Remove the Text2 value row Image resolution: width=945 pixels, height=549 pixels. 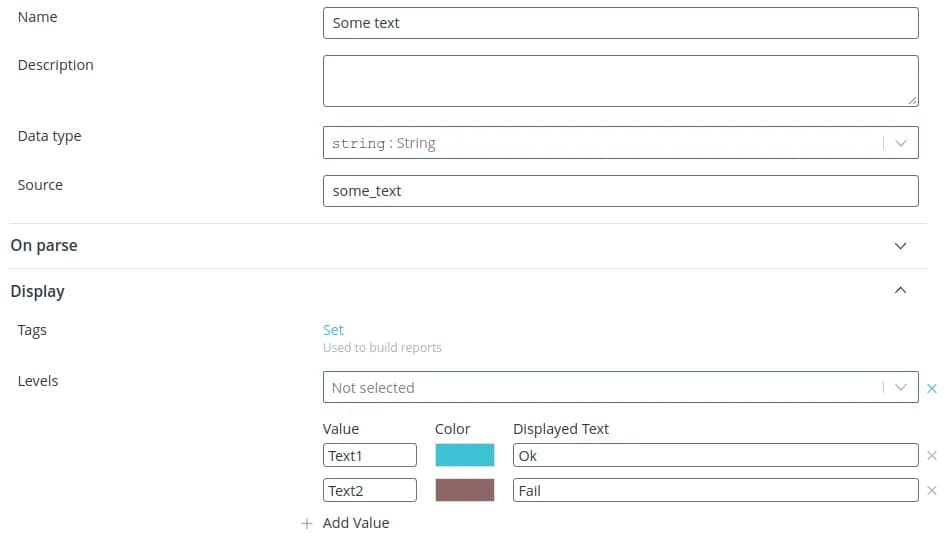(932, 491)
